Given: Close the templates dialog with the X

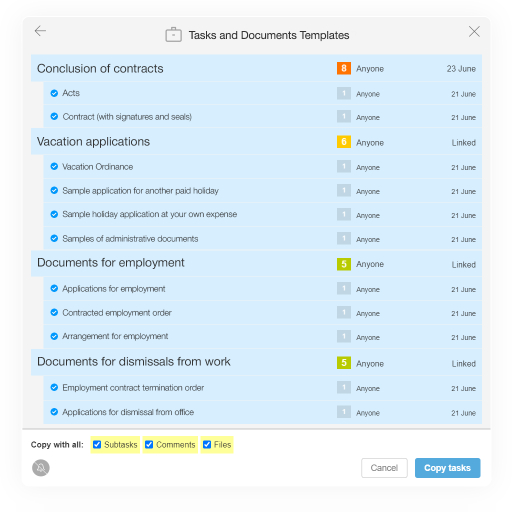Looking at the screenshot, I should point(474,32).
